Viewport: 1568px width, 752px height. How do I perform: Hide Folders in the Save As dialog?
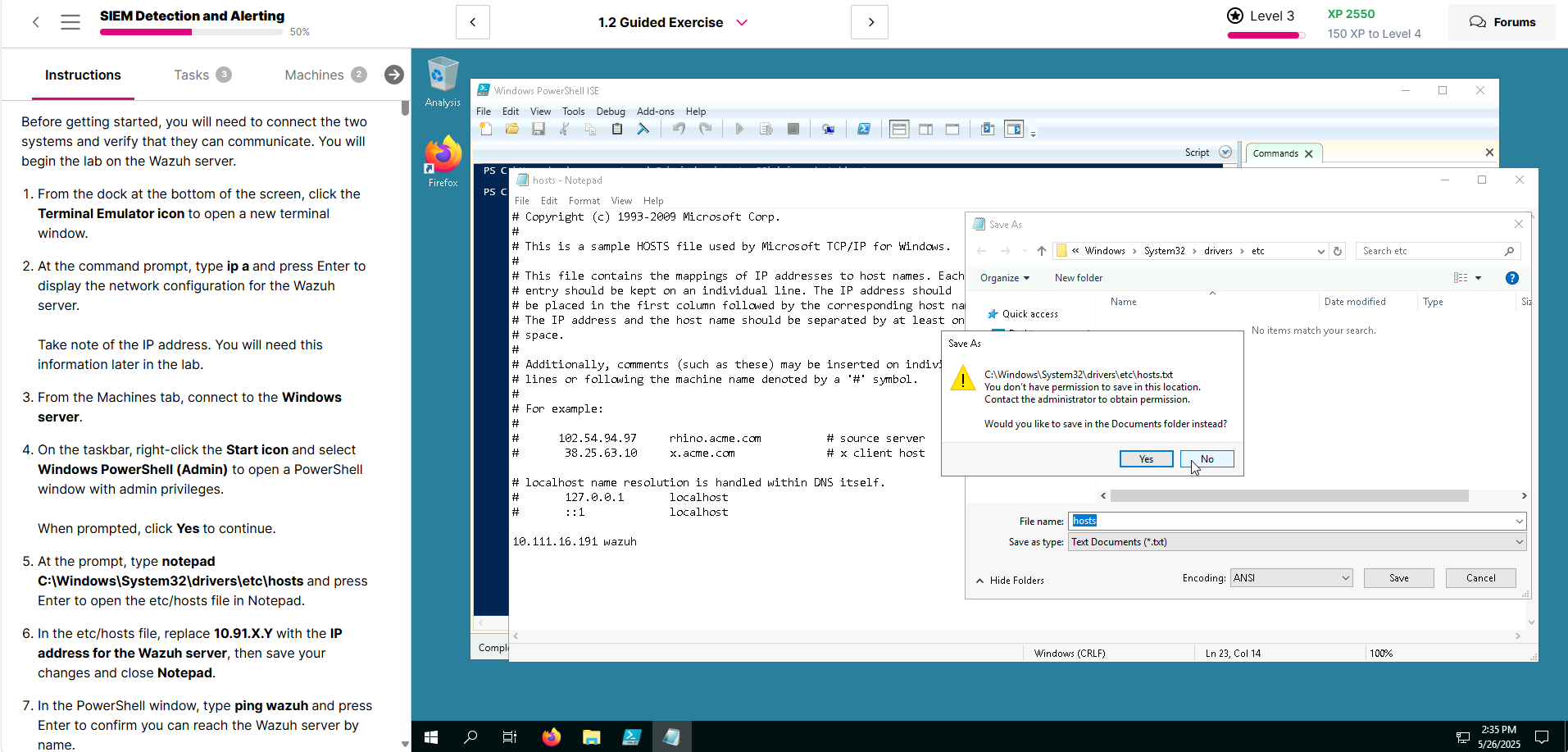(1010, 580)
